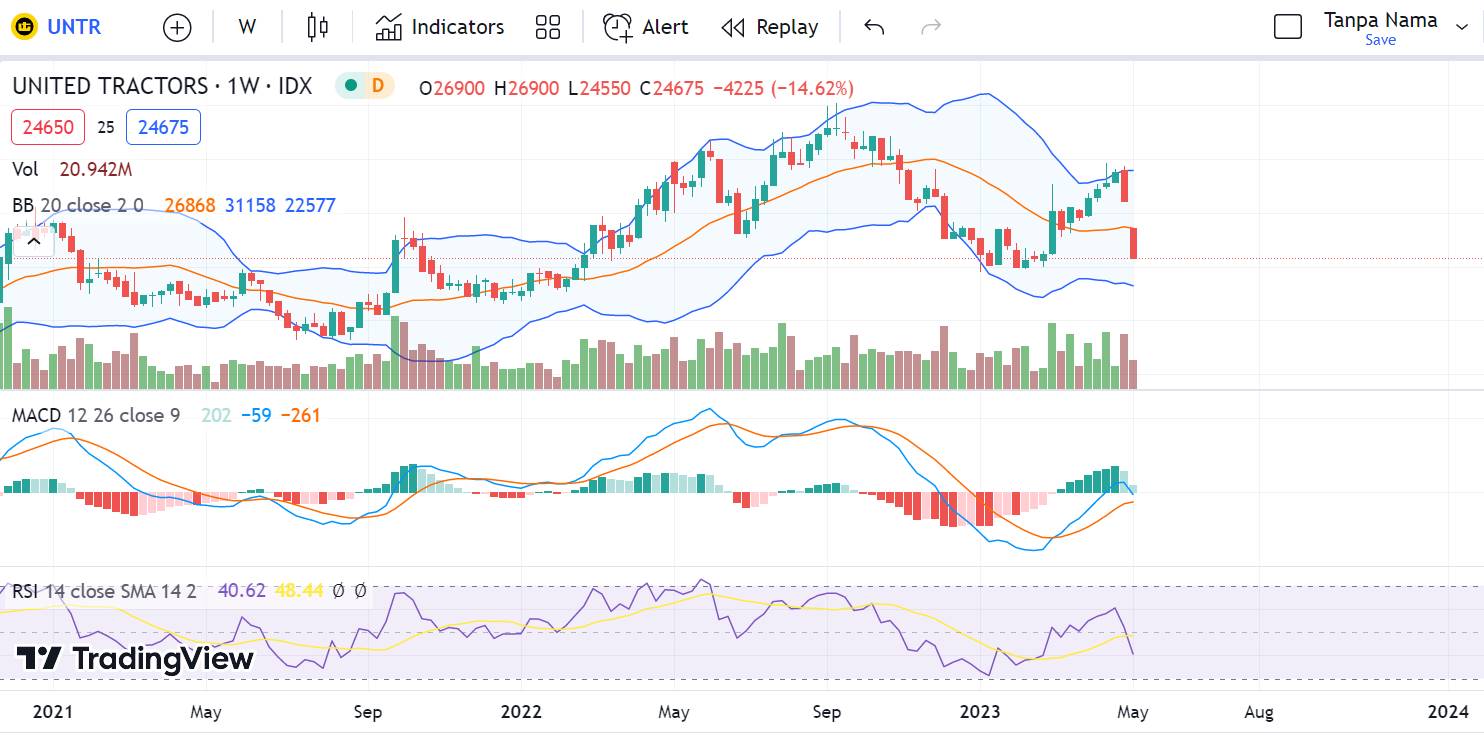The image size is (1484, 742).
Task: Click the redo arrow
Action: (931, 27)
